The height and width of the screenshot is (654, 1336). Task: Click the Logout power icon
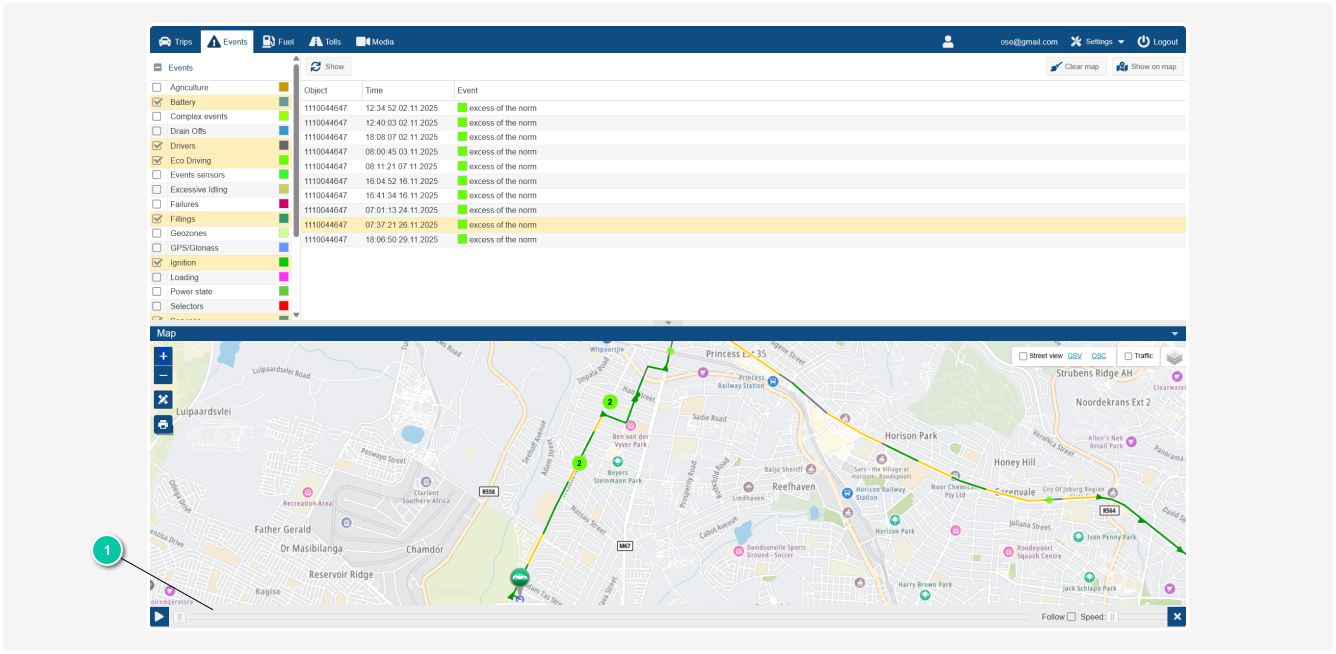(1143, 42)
